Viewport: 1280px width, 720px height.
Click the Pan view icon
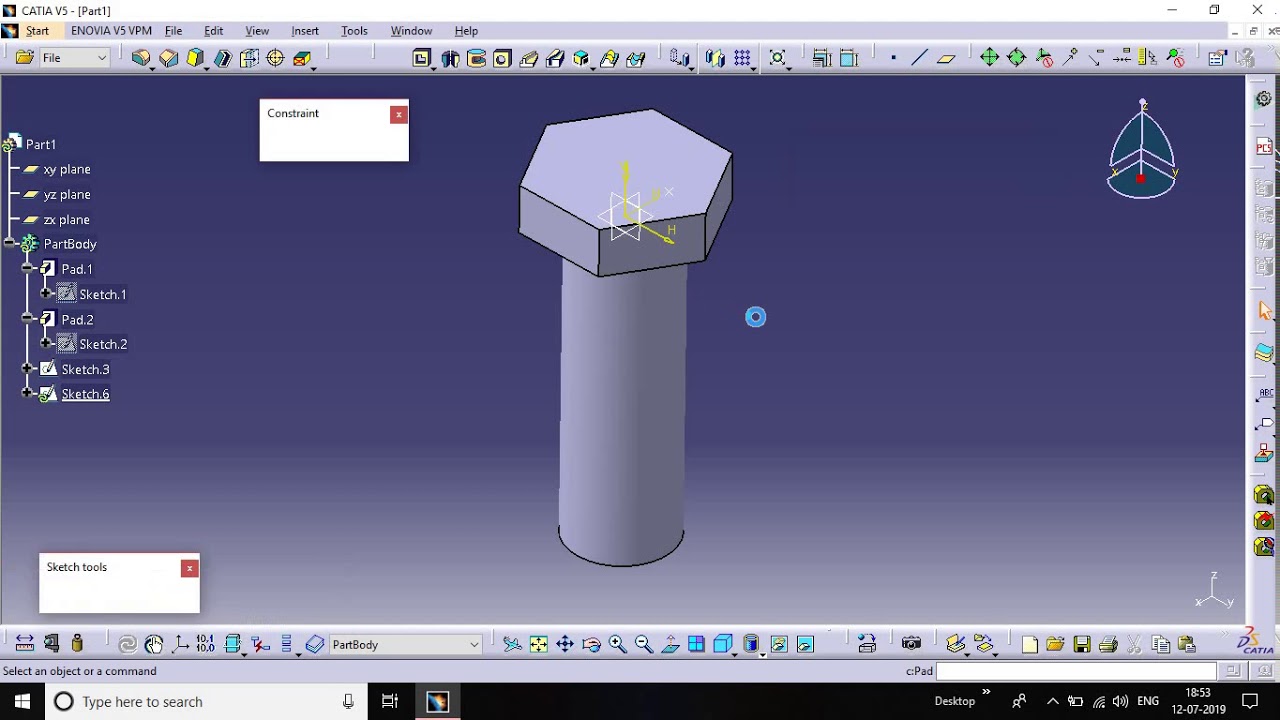565,644
